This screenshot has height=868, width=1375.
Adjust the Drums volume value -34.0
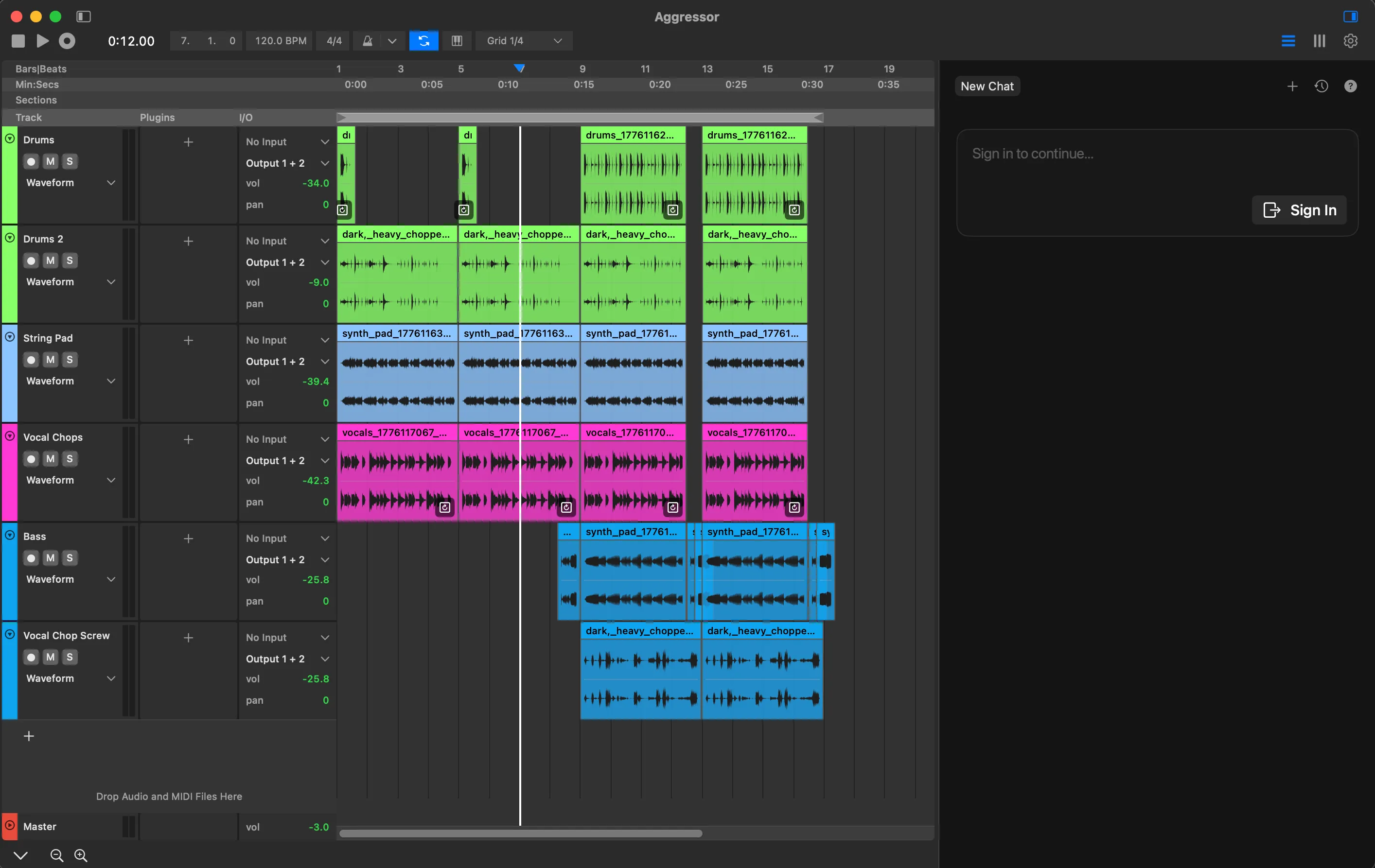[316, 183]
